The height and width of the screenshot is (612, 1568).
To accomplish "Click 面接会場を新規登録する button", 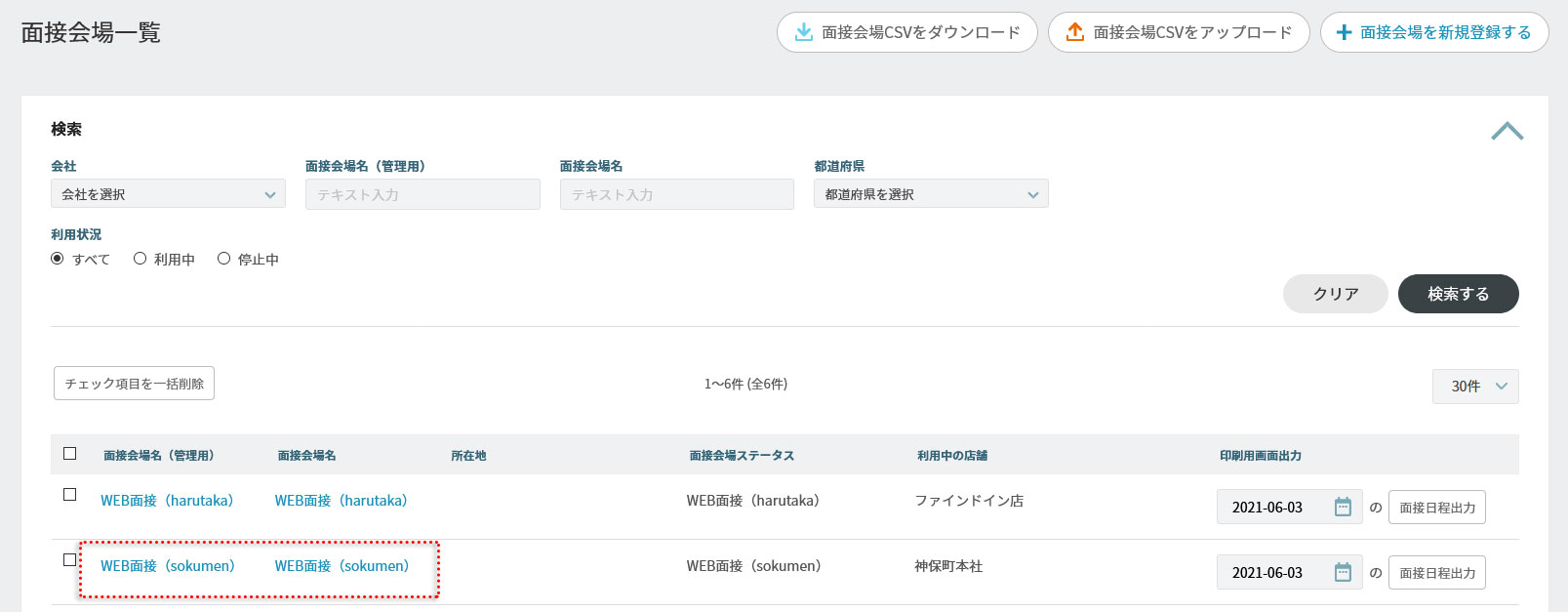I will pos(1434,32).
